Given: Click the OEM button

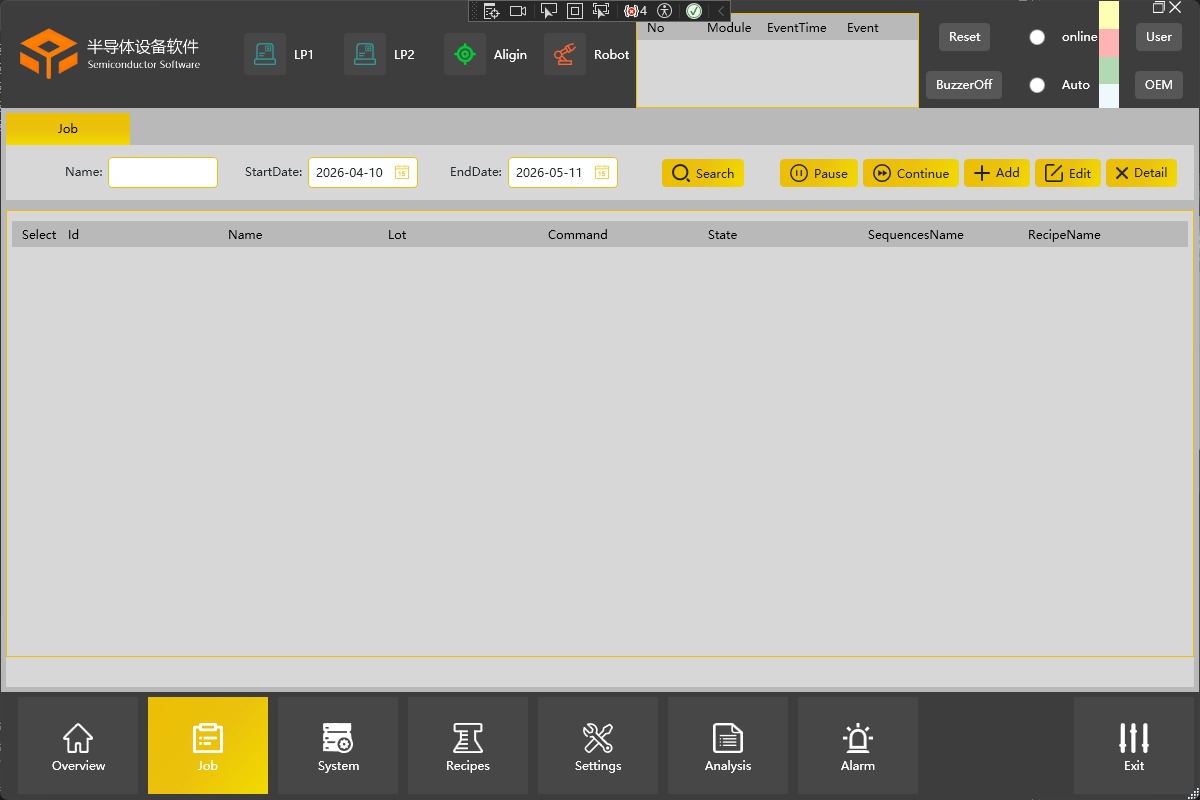Looking at the screenshot, I should coord(1159,85).
